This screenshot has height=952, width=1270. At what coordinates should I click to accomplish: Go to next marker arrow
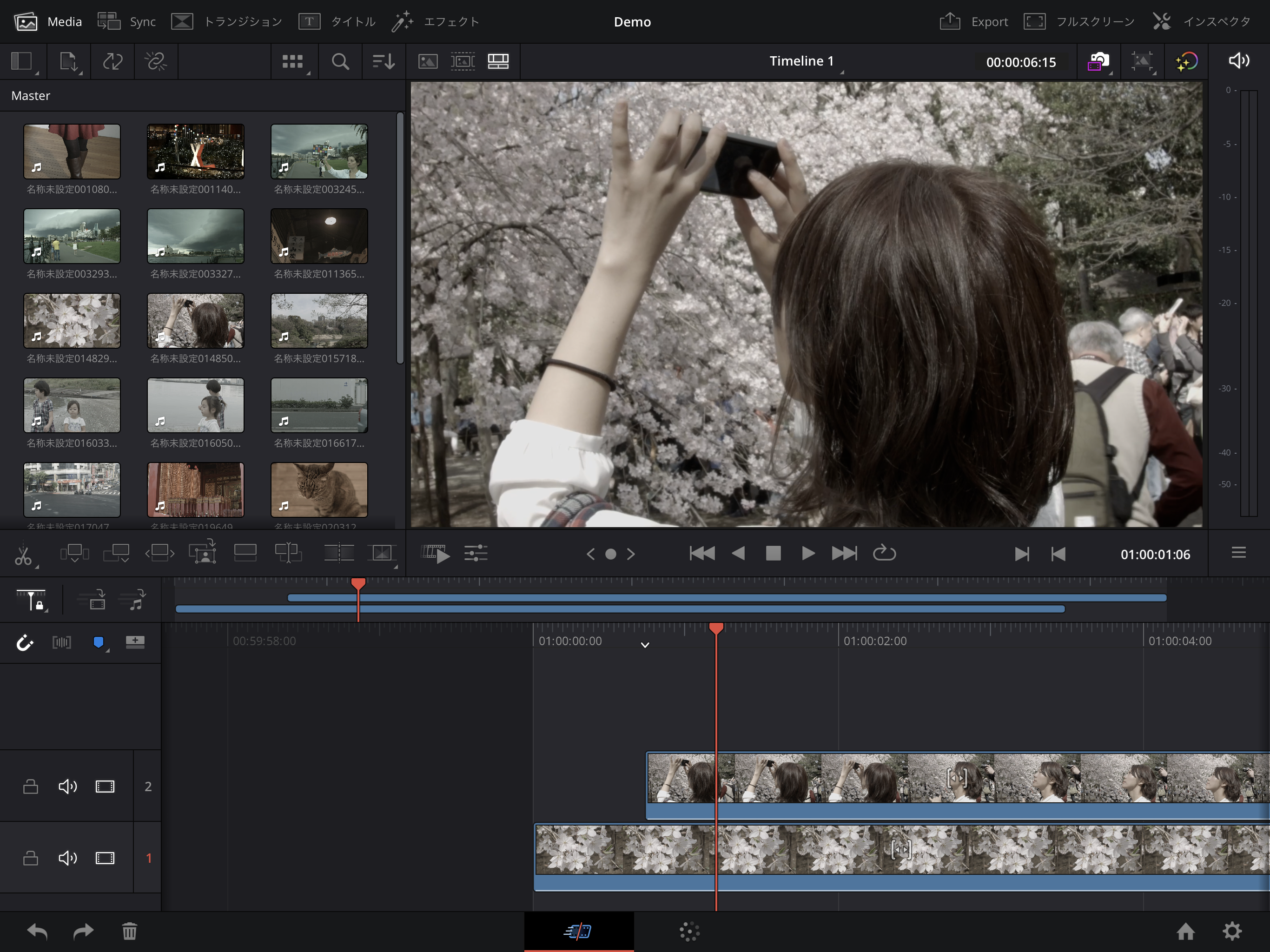[631, 554]
